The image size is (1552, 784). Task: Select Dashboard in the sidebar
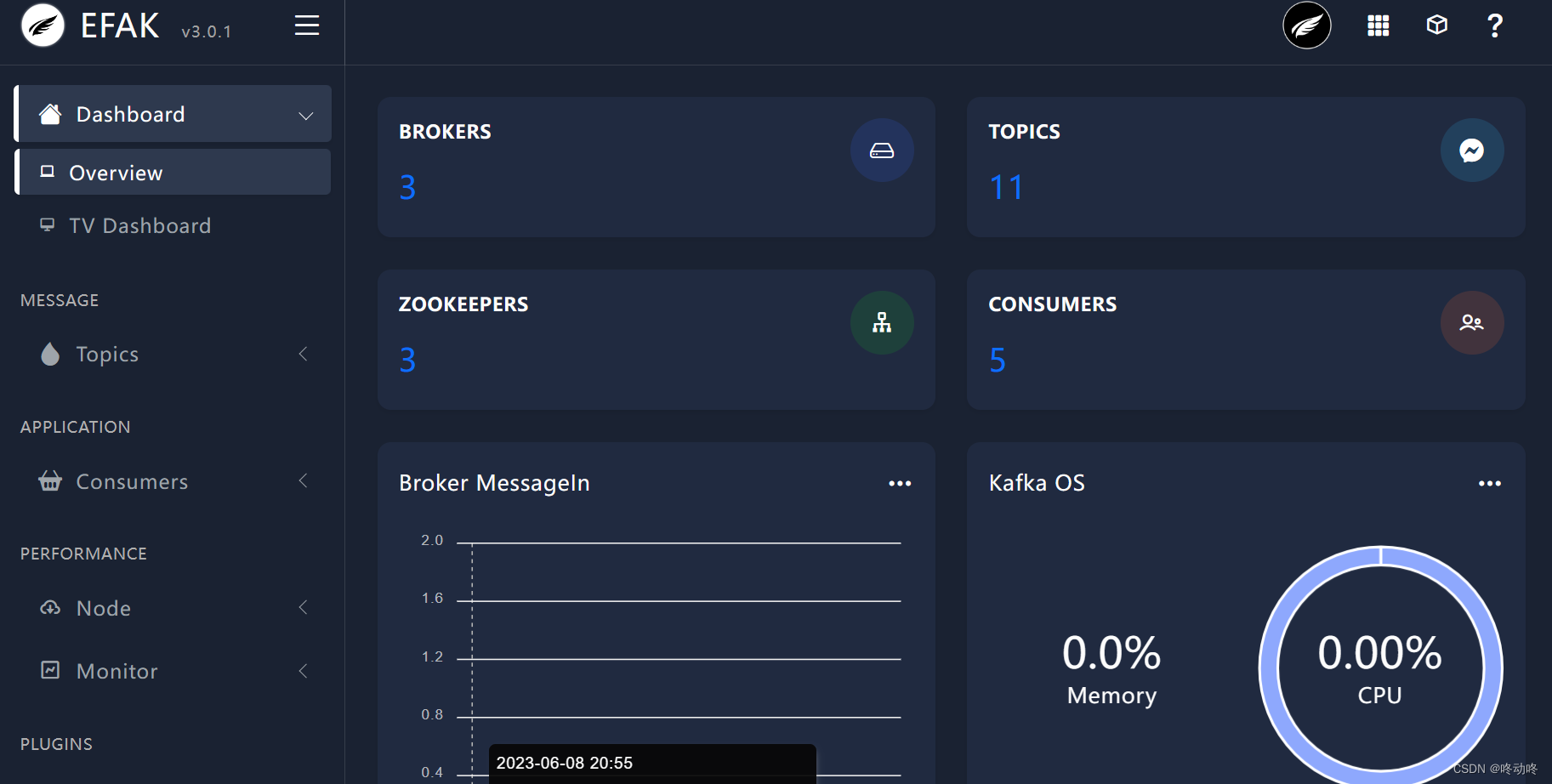click(173, 113)
